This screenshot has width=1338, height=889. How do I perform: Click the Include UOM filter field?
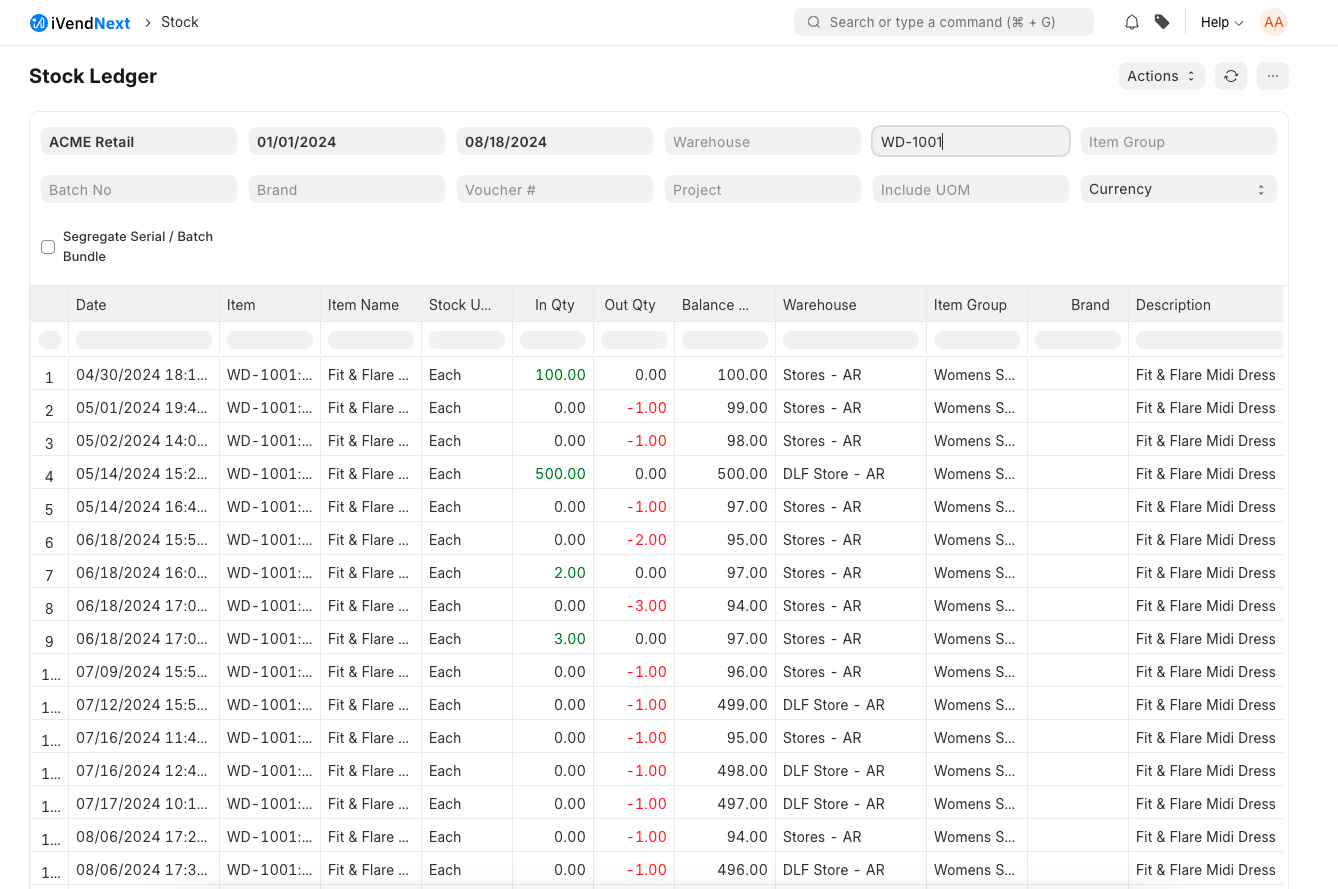pos(971,189)
